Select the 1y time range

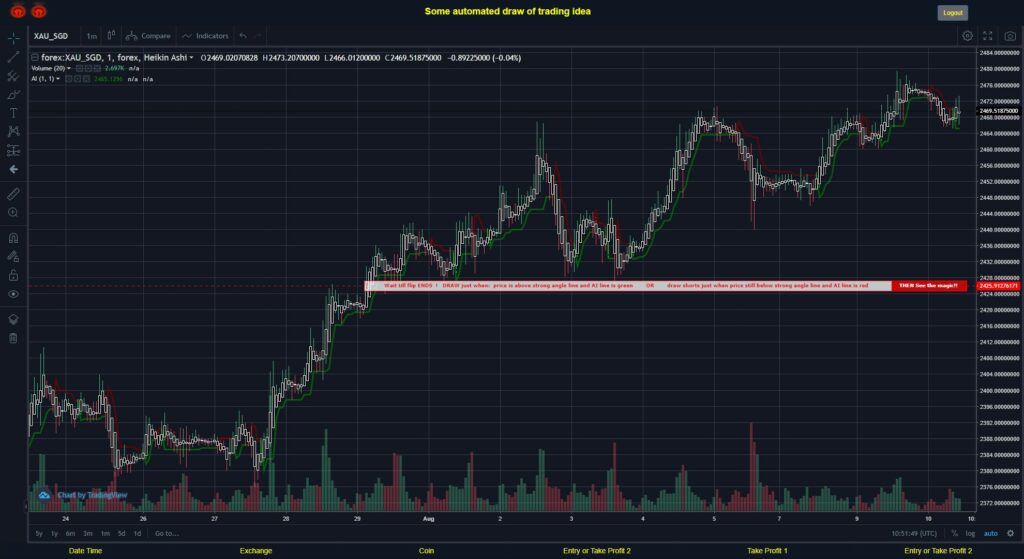54,534
